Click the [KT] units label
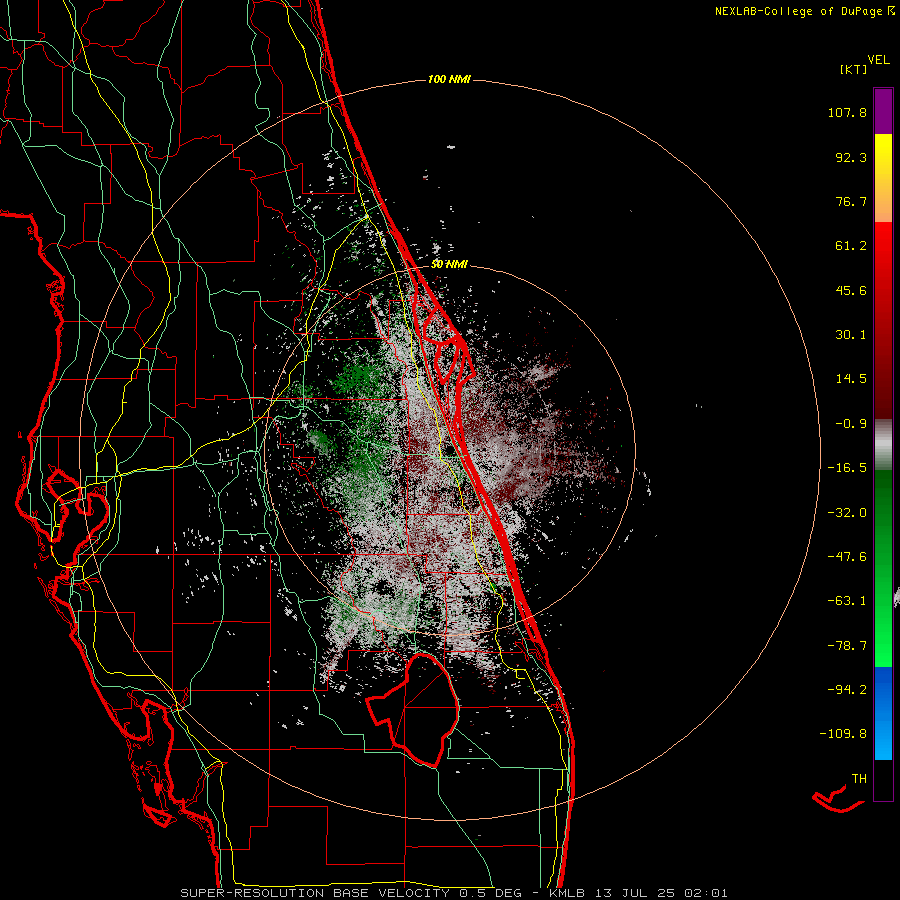The image size is (900, 900). [x=854, y=69]
